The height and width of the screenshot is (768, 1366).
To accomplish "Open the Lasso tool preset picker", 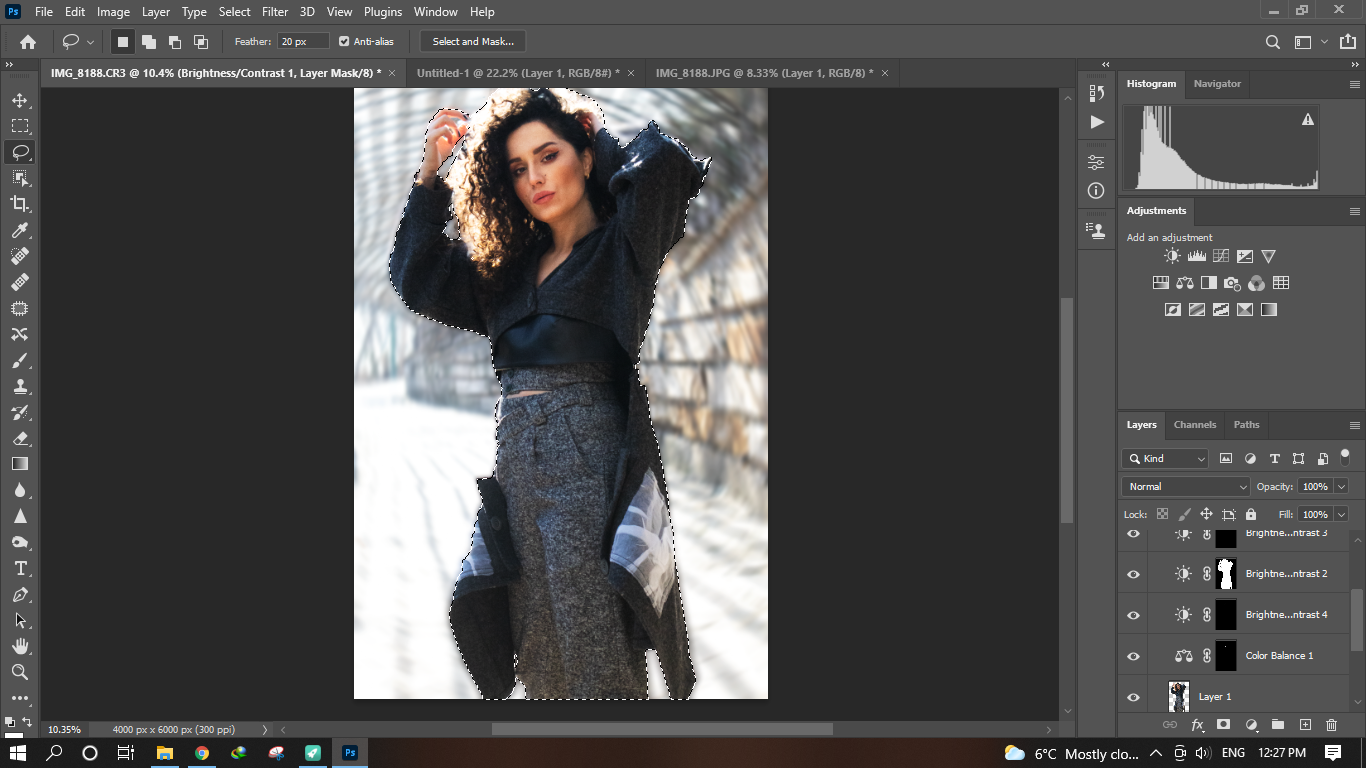I will tap(78, 42).
